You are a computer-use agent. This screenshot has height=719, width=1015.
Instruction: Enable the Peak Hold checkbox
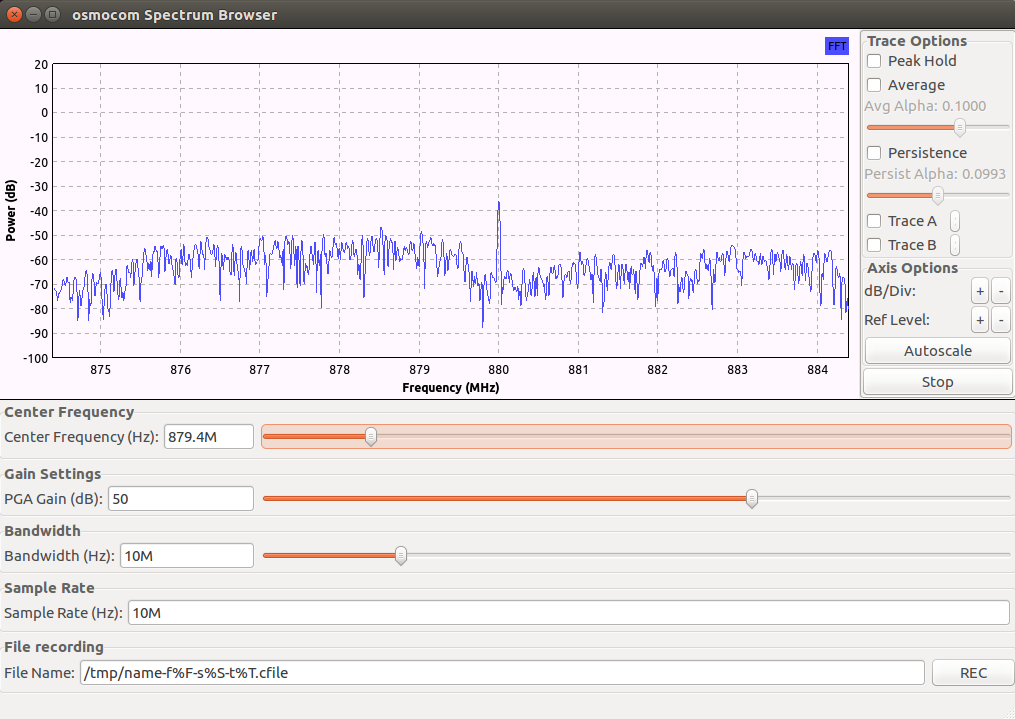pos(874,61)
